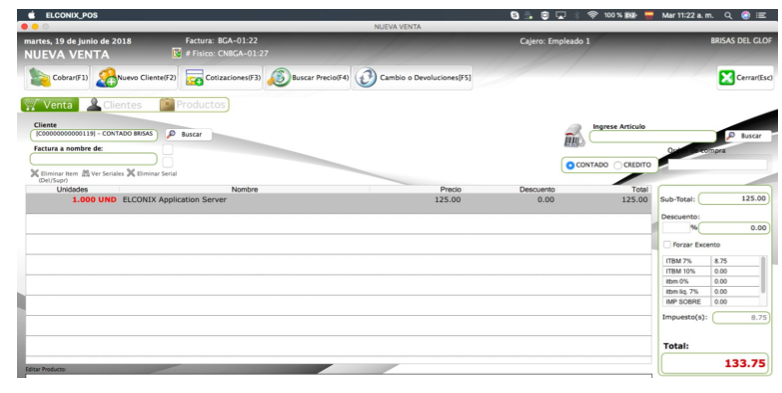
Task: Click the Sub-Total field
Action: pyautogui.click(x=734, y=199)
